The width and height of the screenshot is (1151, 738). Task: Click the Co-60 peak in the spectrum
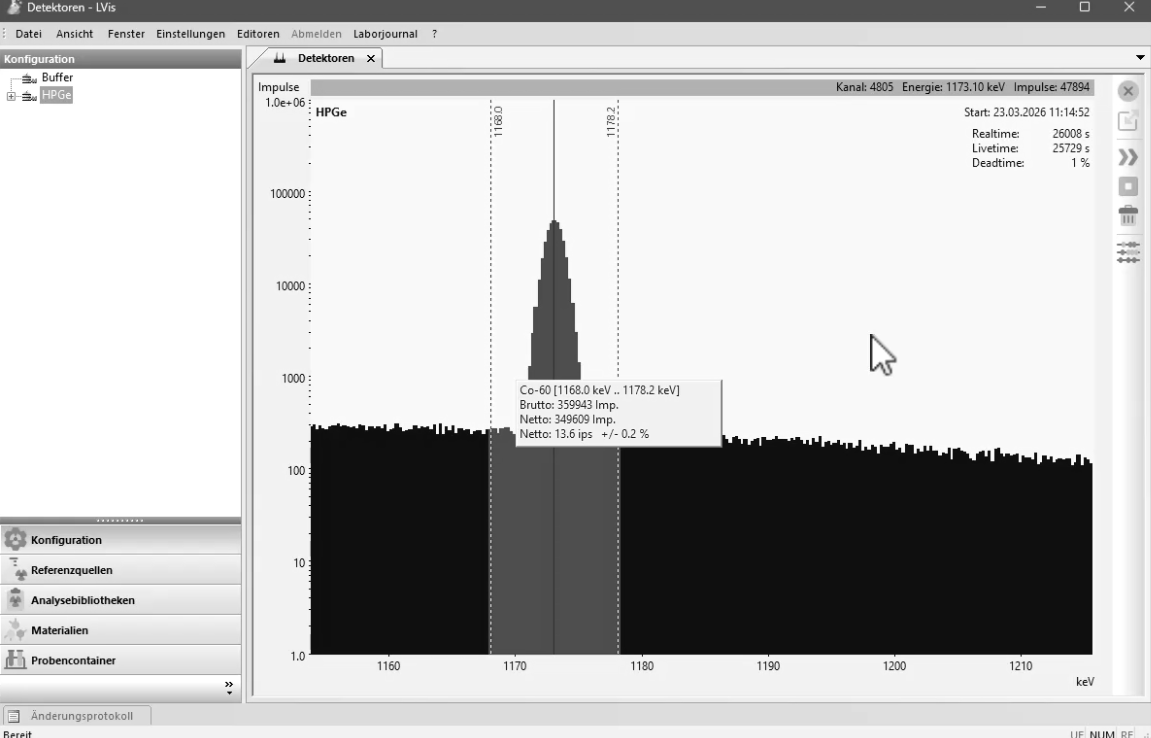tap(554, 300)
